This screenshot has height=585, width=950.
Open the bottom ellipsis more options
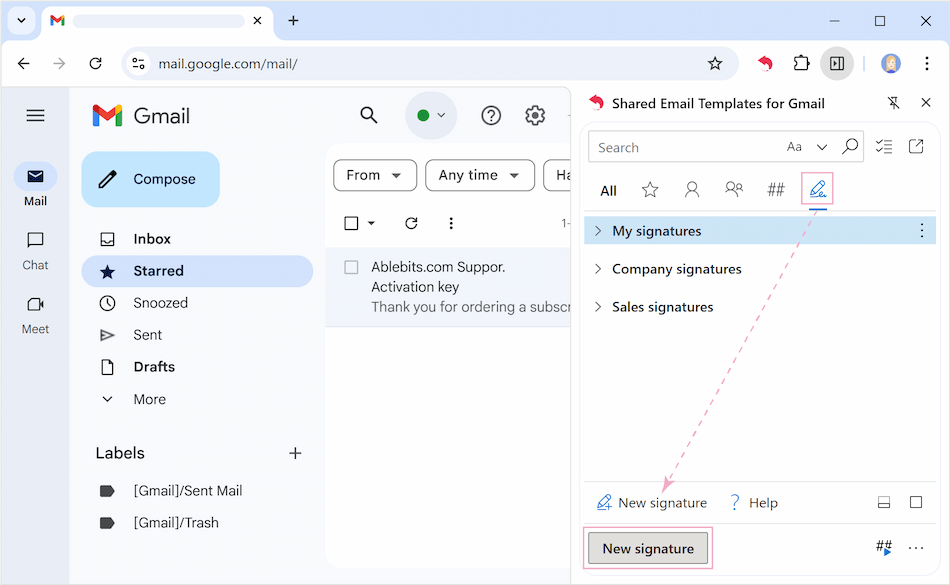coord(916,548)
